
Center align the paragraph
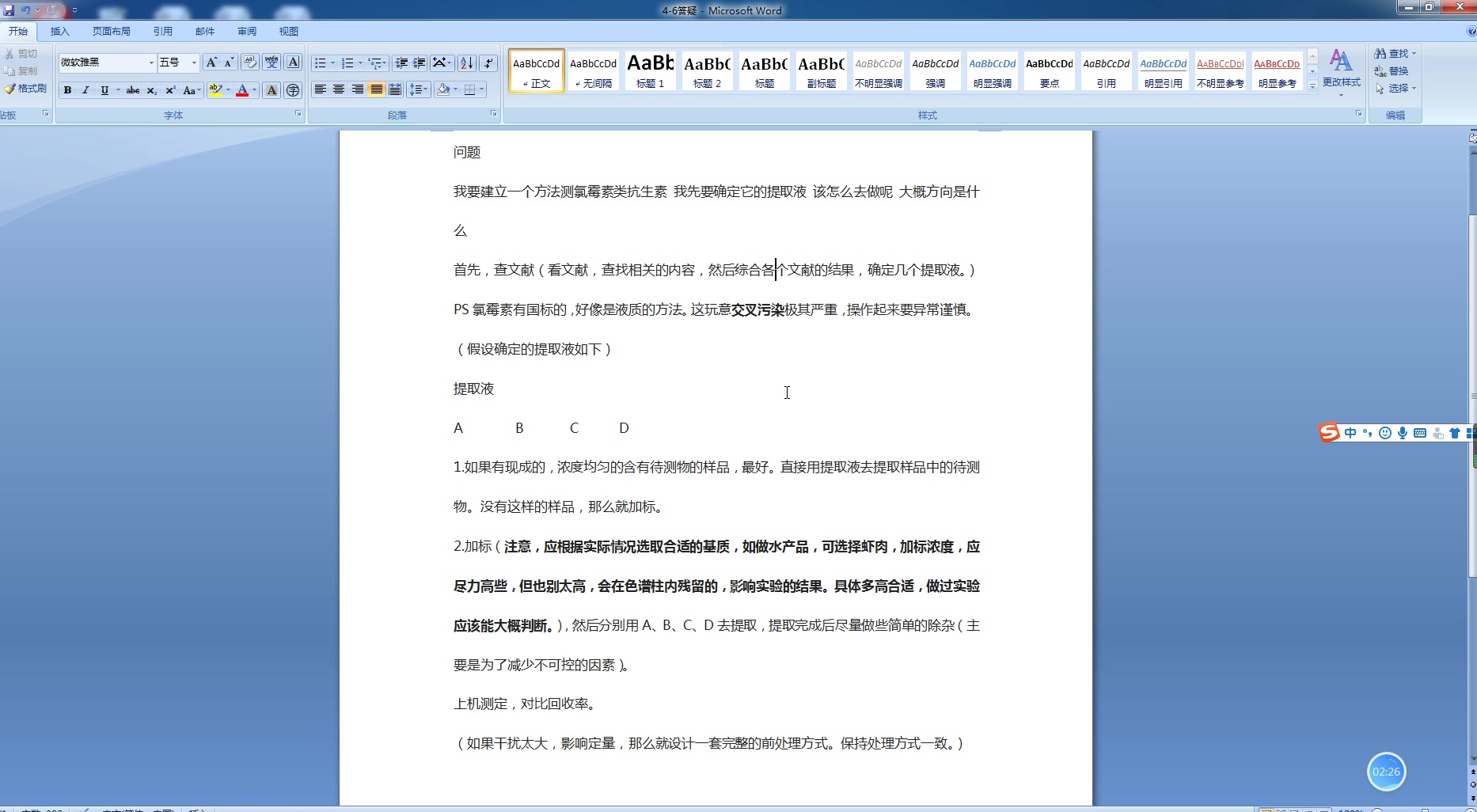click(339, 89)
